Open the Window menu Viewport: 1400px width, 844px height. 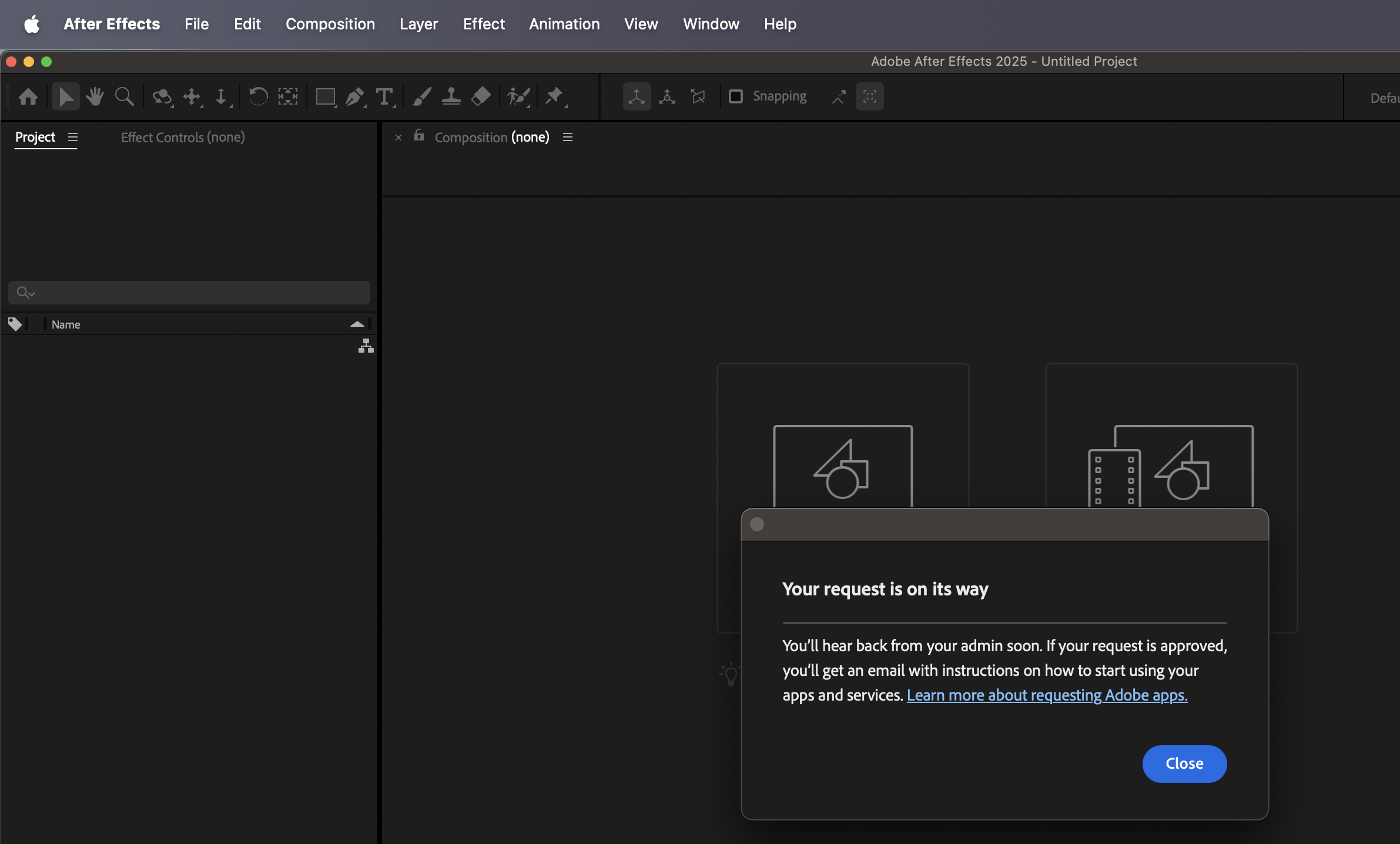click(711, 24)
